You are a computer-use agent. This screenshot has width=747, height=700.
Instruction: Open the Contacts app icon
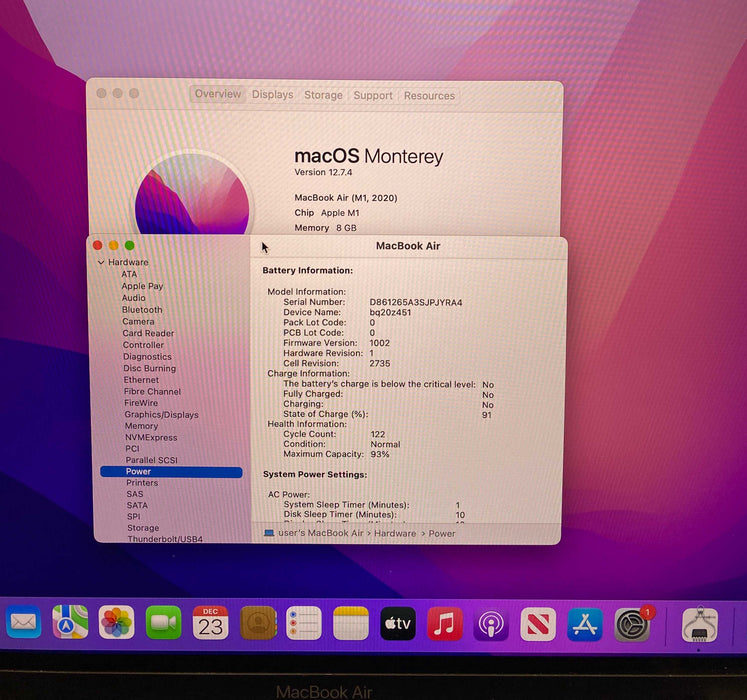[257, 623]
